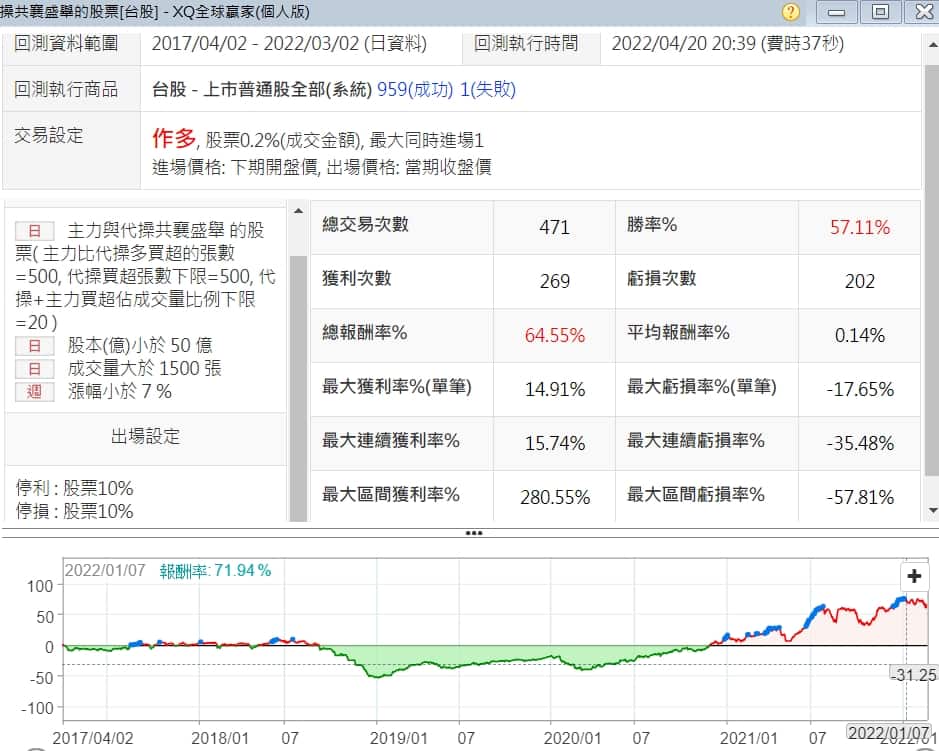The height and width of the screenshot is (751, 939).
Task: Click the 週 icon next to 漲幅小於 7 %
Action: (34, 392)
